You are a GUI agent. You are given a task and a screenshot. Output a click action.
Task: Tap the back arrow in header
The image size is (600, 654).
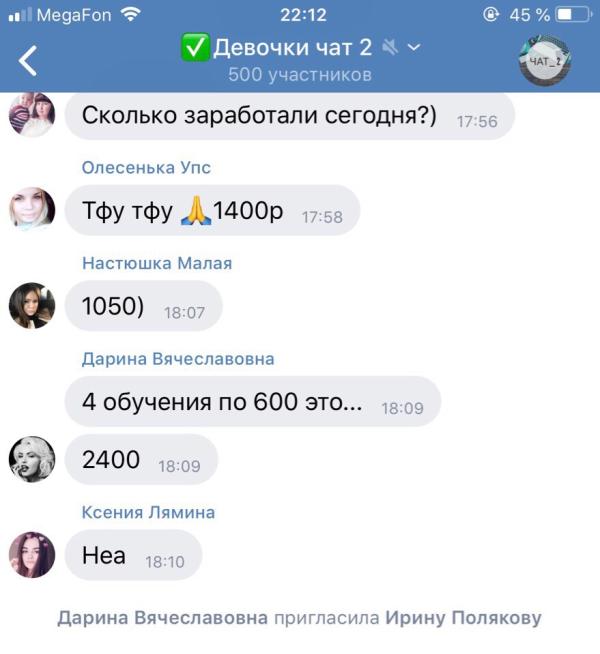28,61
